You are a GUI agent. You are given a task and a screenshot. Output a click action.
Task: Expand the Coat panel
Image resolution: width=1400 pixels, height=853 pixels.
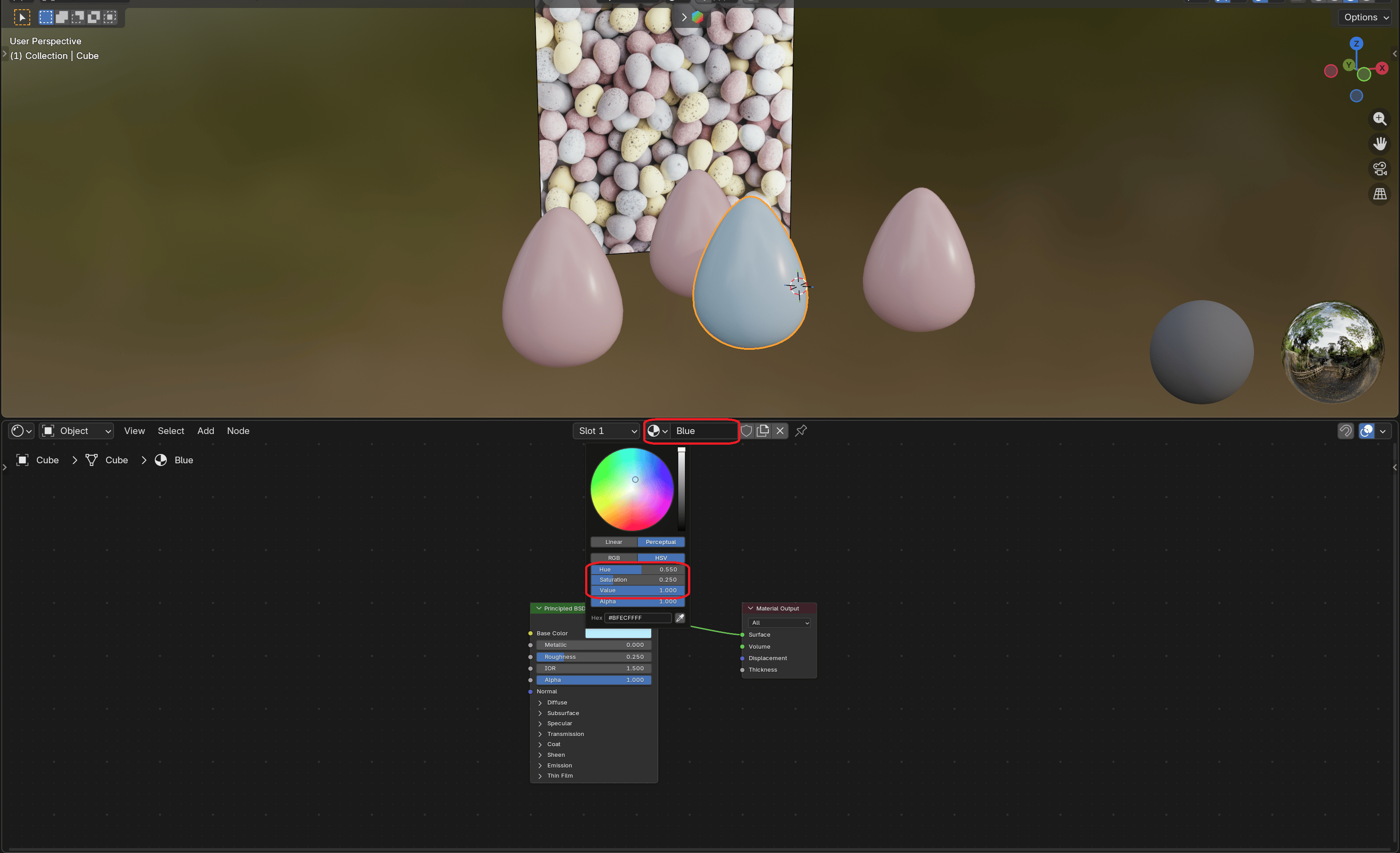[540, 744]
